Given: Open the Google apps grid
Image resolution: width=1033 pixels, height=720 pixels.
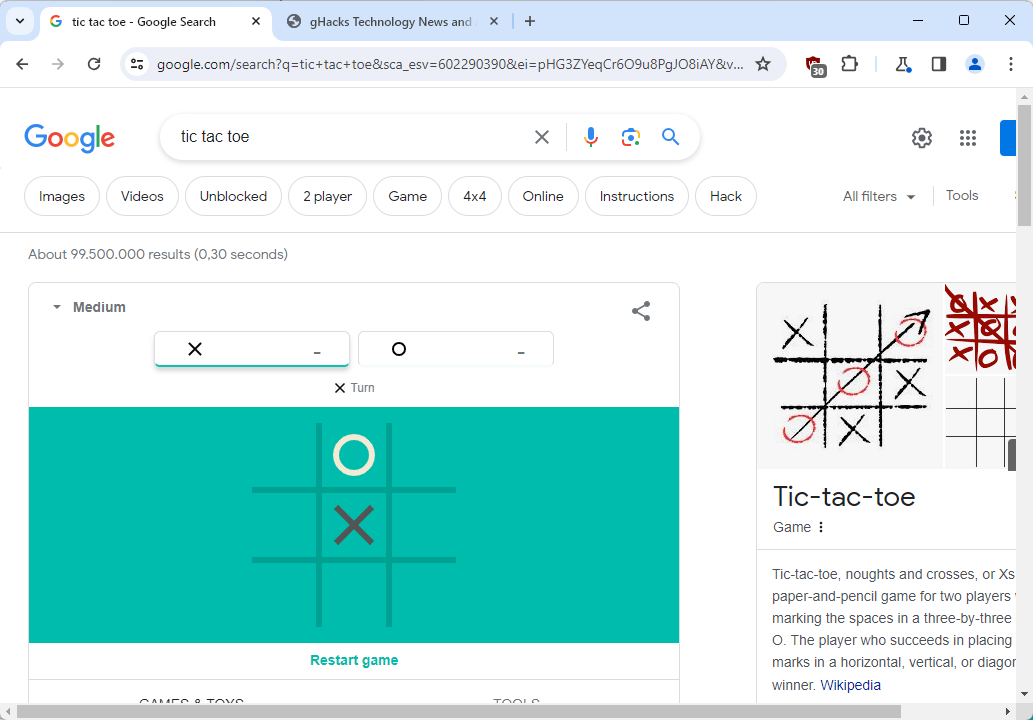Looking at the screenshot, I should (968, 138).
